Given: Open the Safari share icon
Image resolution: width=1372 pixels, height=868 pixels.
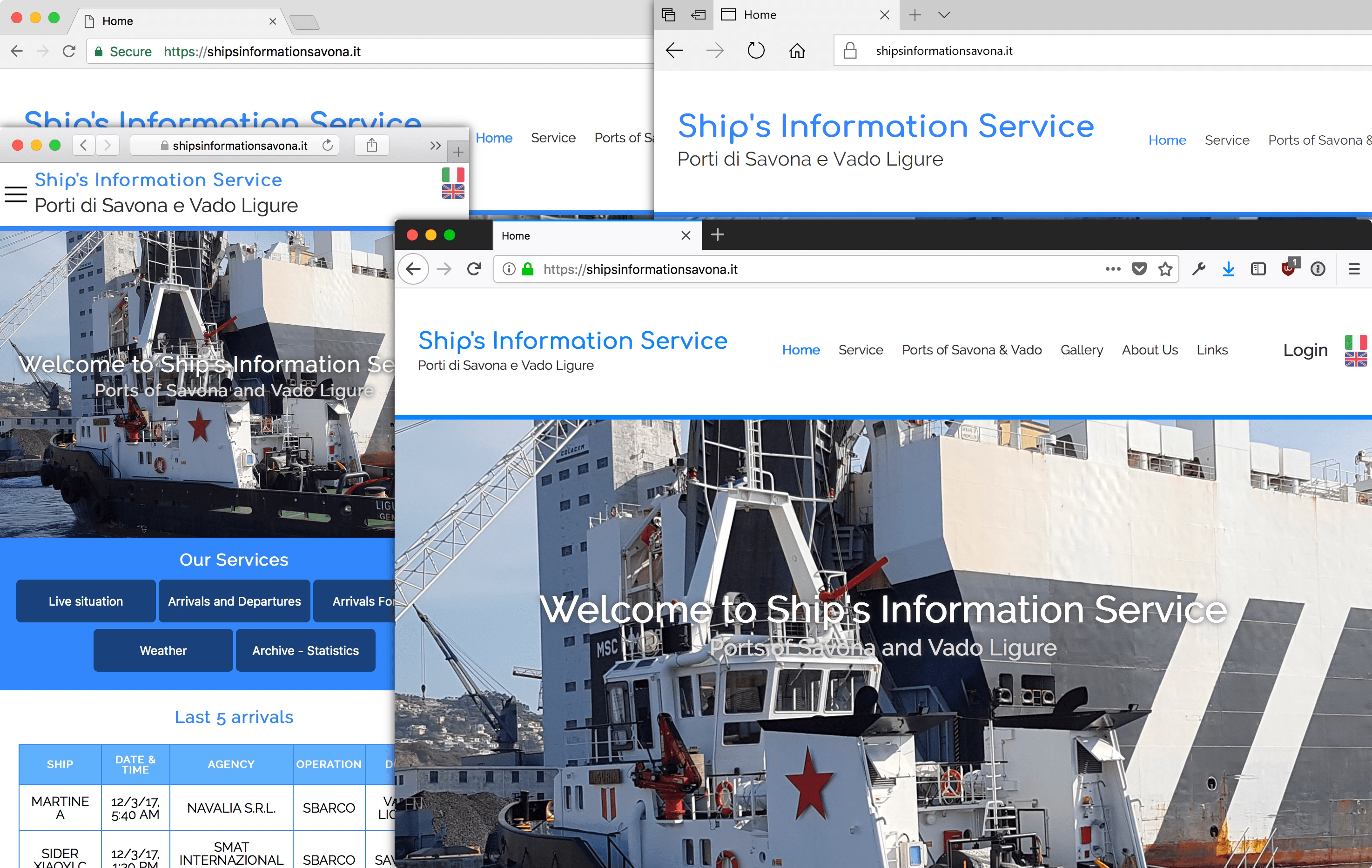Looking at the screenshot, I should tap(371, 145).
